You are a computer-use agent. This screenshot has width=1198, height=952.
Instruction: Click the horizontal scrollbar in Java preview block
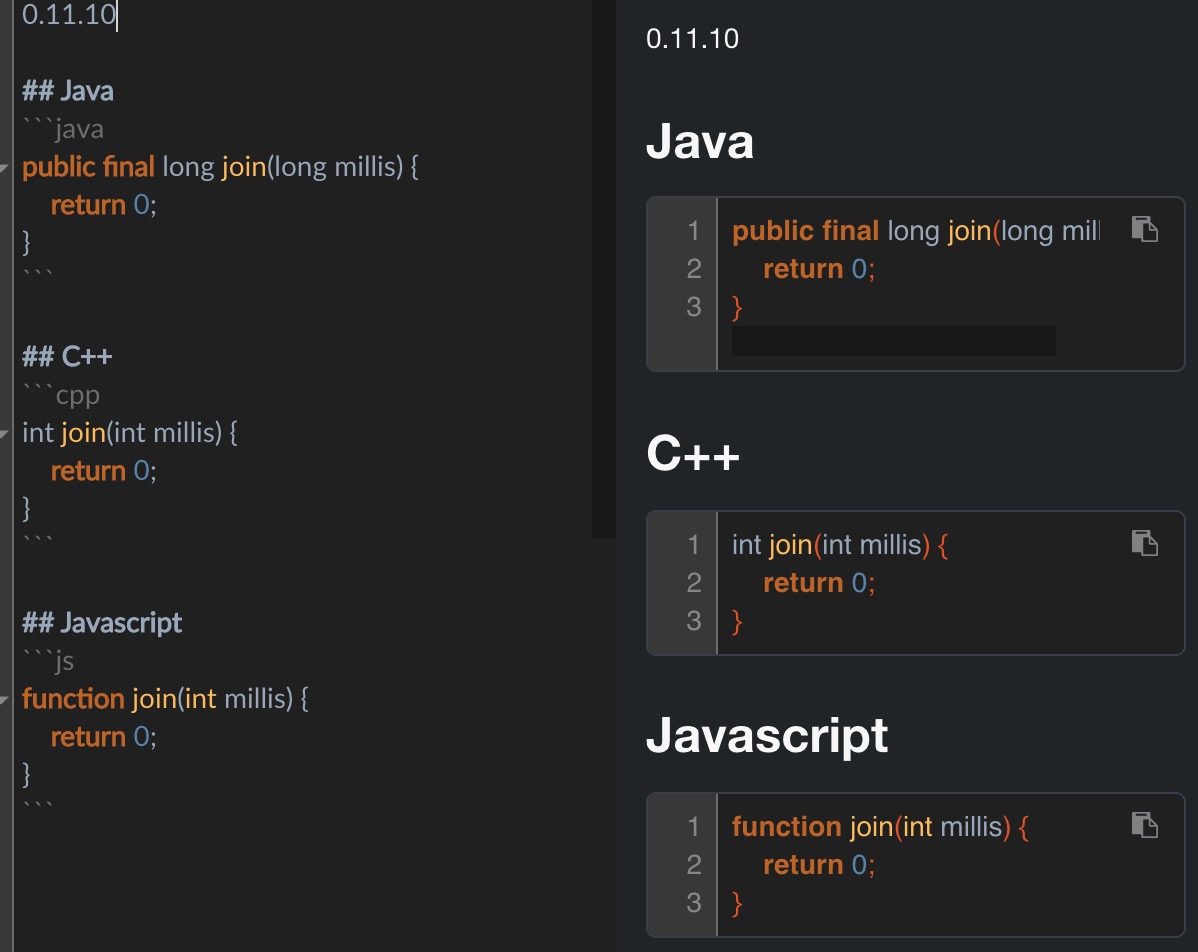(x=893, y=341)
